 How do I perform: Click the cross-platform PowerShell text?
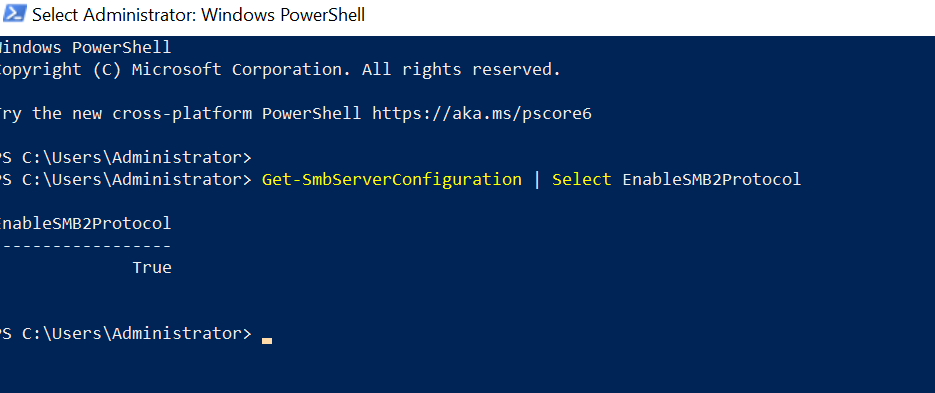point(237,113)
